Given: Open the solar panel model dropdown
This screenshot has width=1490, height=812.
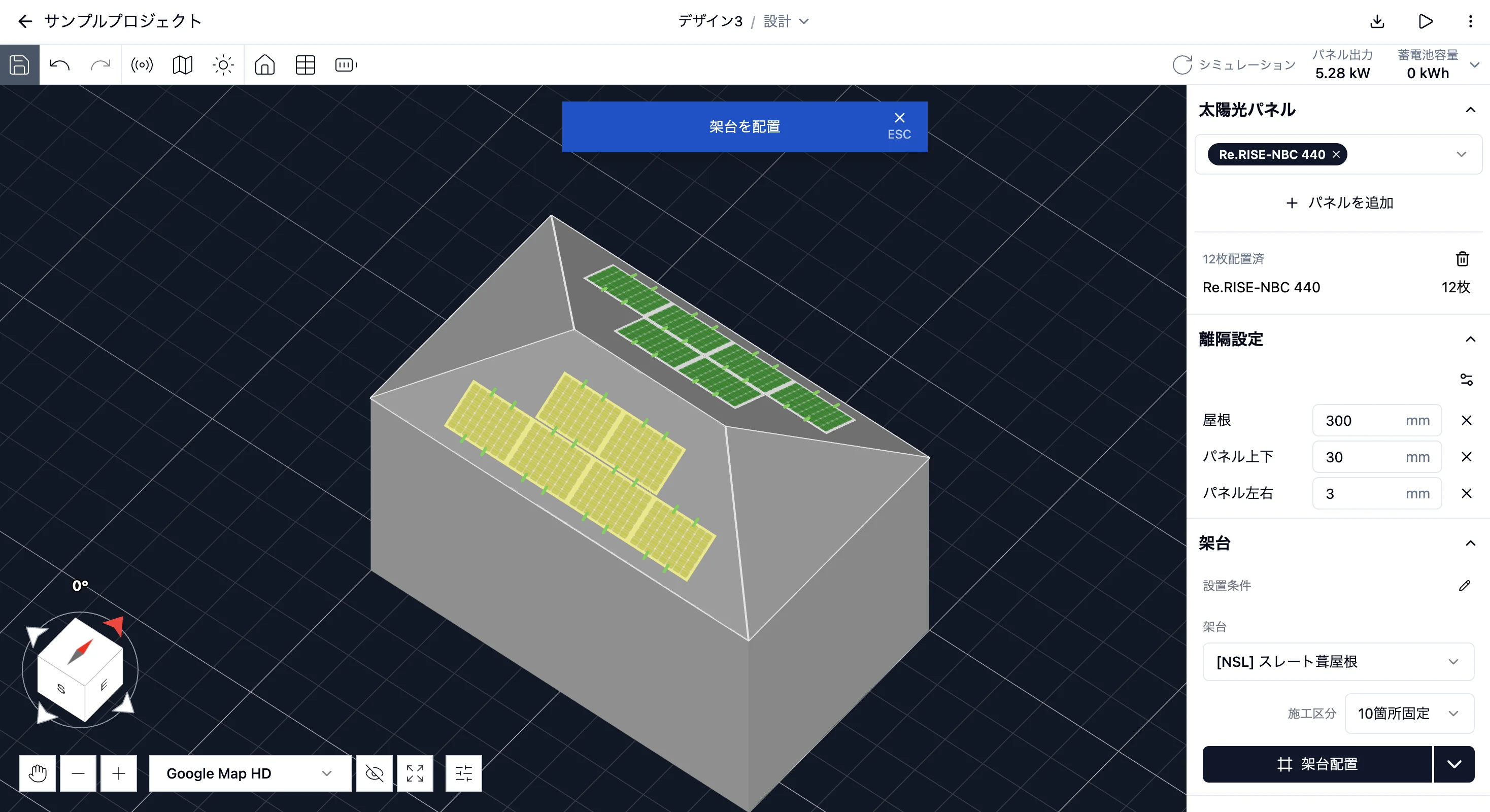Looking at the screenshot, I should pyautogui.click(x=1461, y=154).
